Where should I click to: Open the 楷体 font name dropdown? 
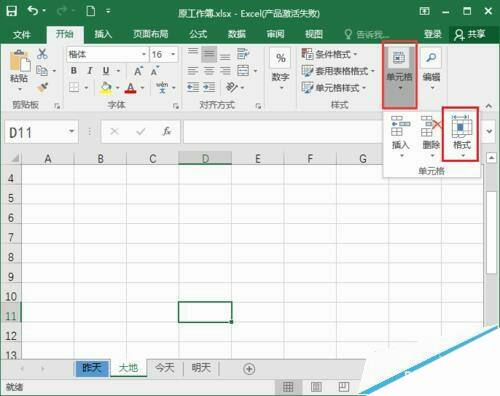tap(143, 54)
